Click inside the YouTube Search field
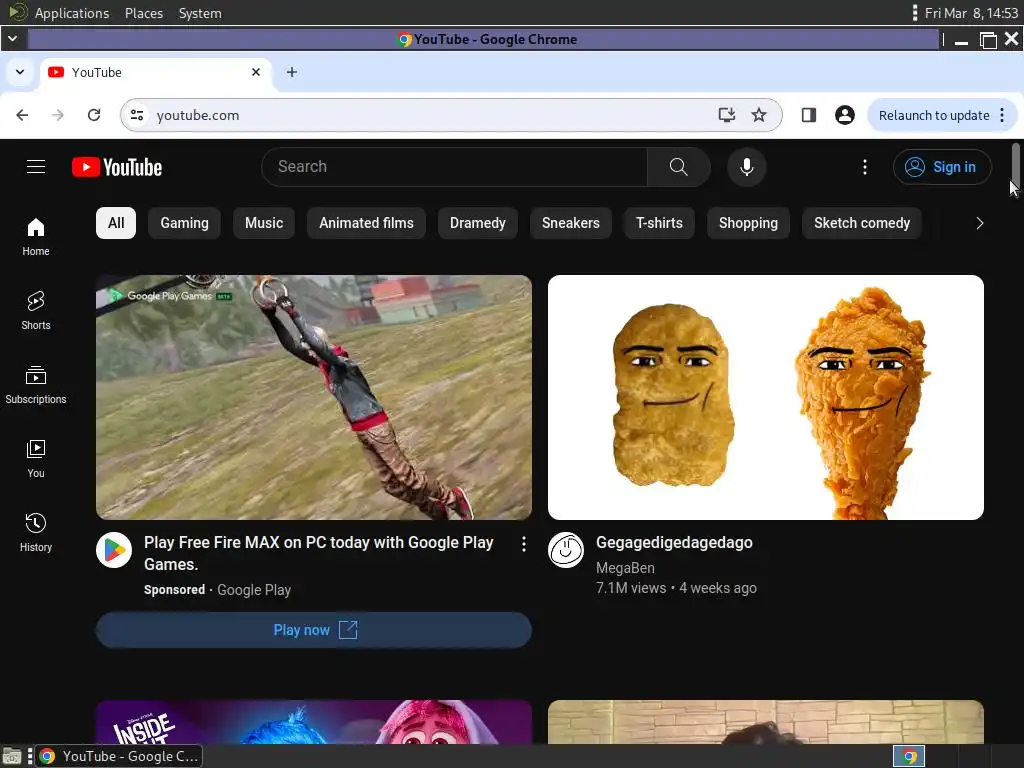The width and height of the screenshot is (1024, 768). point(455,167)
